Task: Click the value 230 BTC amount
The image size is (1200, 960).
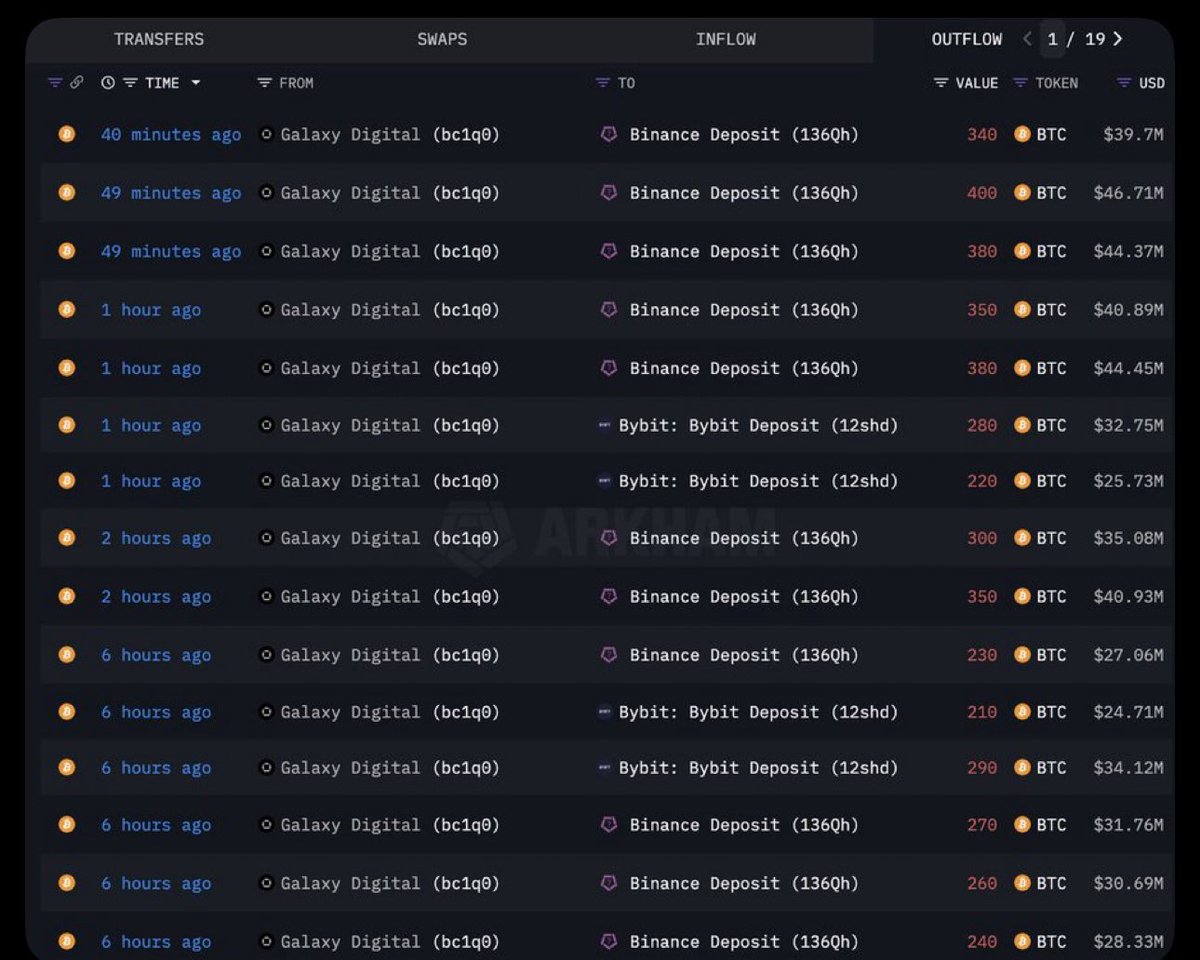Action: coord(982,655)
